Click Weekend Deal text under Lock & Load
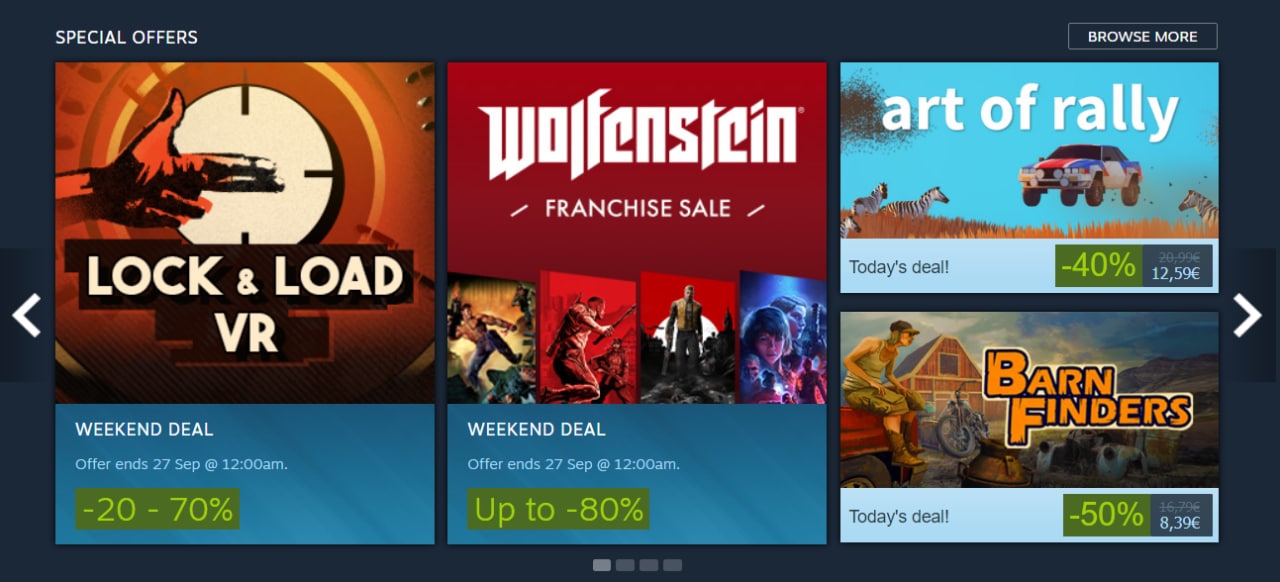 [x=144, y=430]
